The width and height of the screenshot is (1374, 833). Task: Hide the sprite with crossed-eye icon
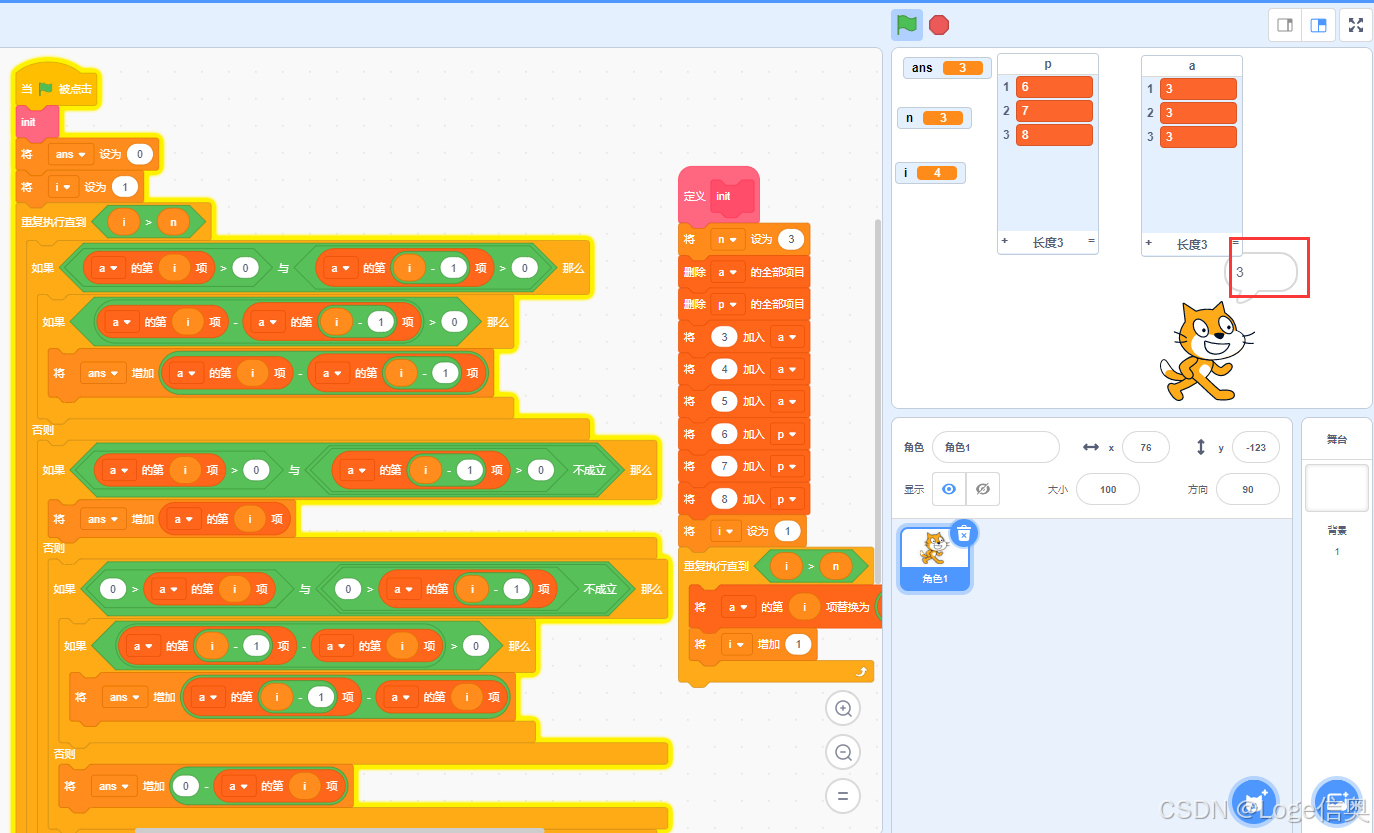click(x=982, y=489)
